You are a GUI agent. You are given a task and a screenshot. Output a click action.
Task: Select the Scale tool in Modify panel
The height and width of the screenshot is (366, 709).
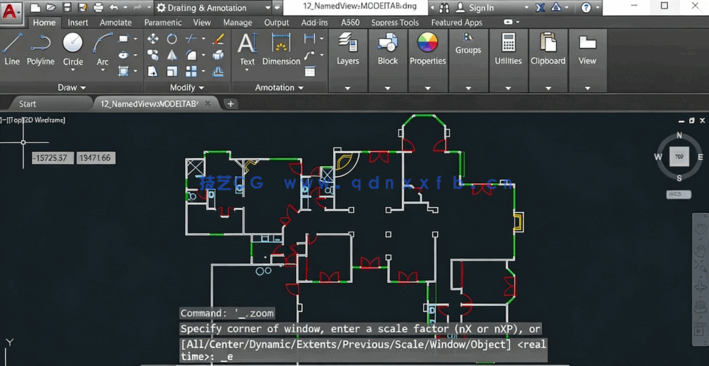[172, 71]
